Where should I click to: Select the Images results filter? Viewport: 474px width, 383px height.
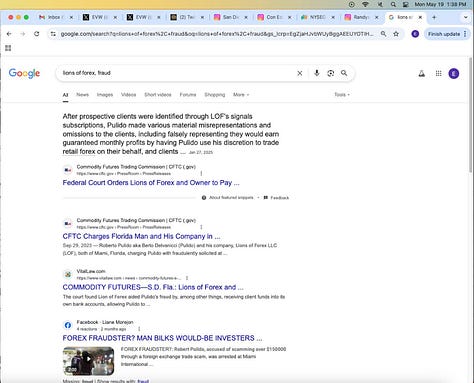coord(105,95)
